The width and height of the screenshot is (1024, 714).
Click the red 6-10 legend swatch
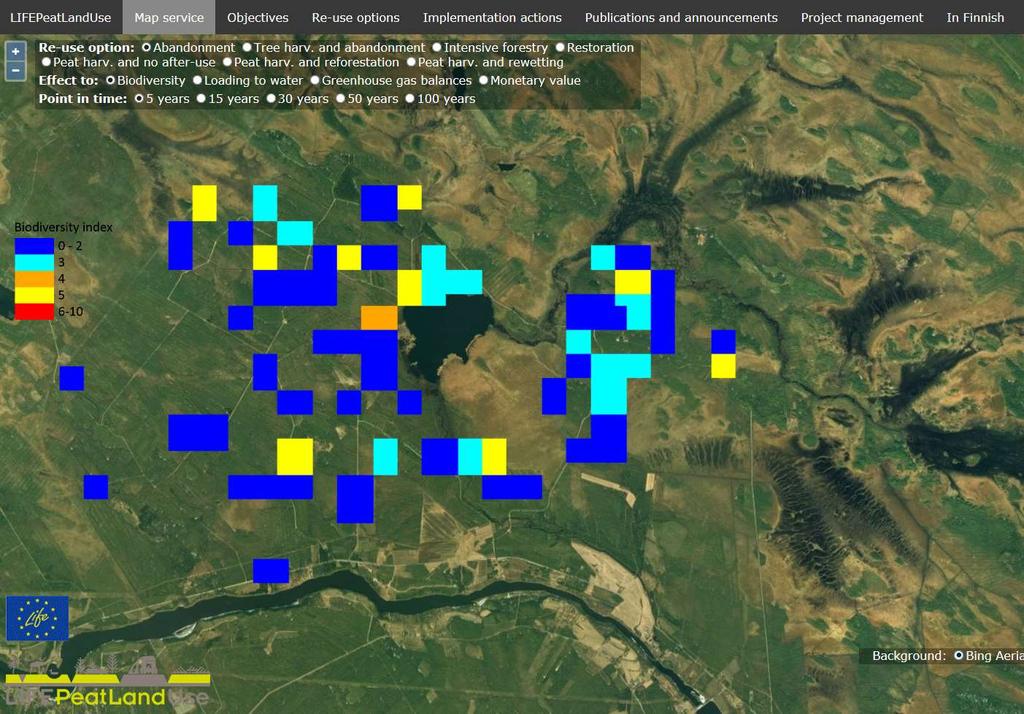pos(35,312)
